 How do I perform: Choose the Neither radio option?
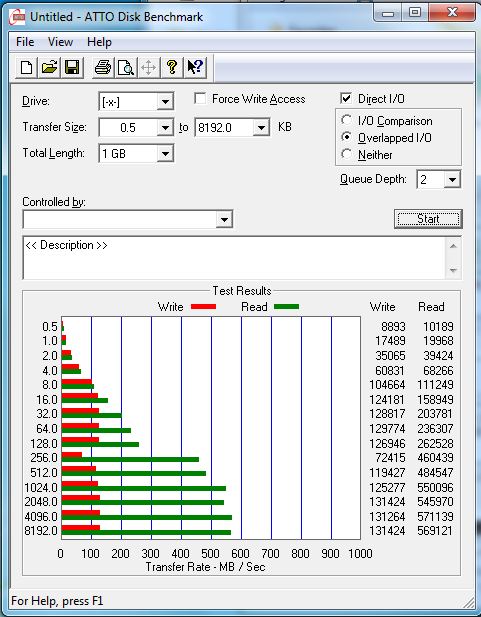(346, 154)
